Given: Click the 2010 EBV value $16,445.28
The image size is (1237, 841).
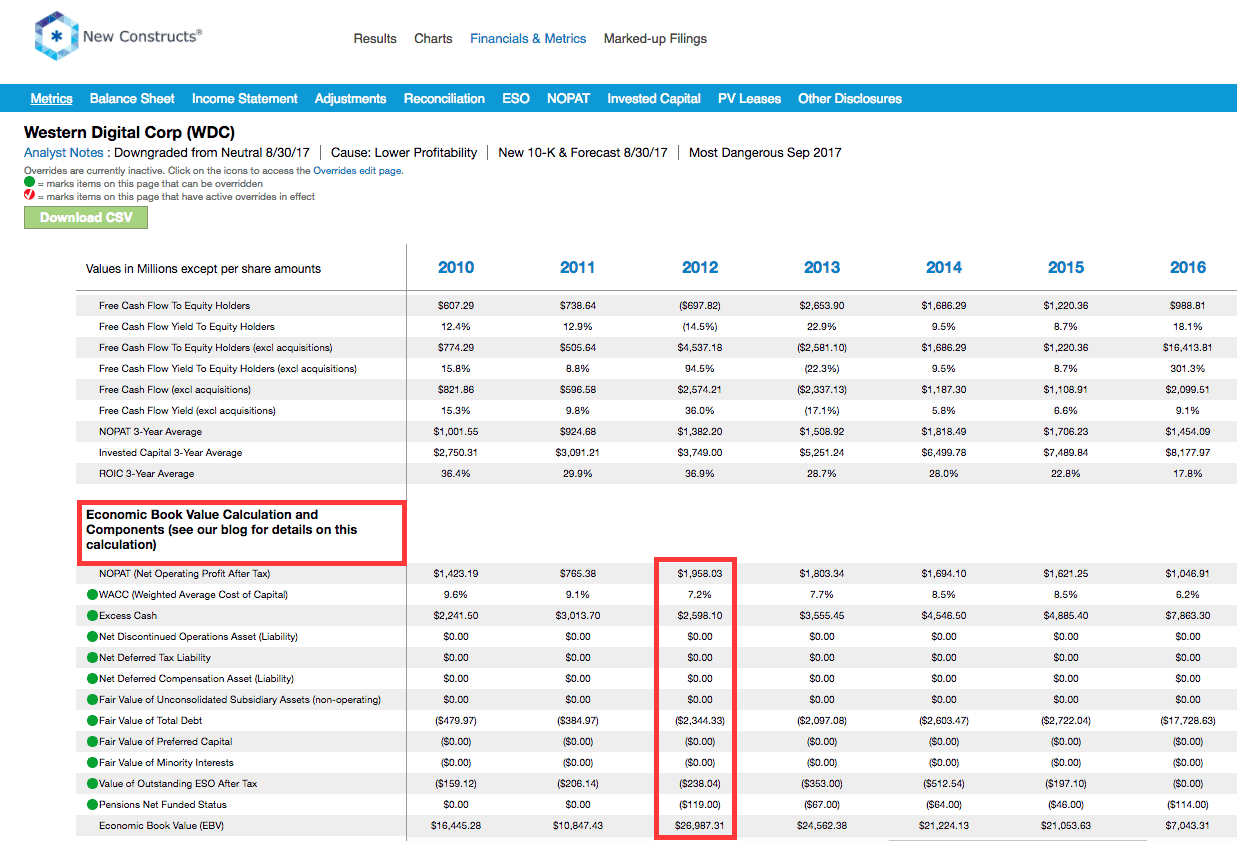Looking at the screenshot, I should click(456, 826).
